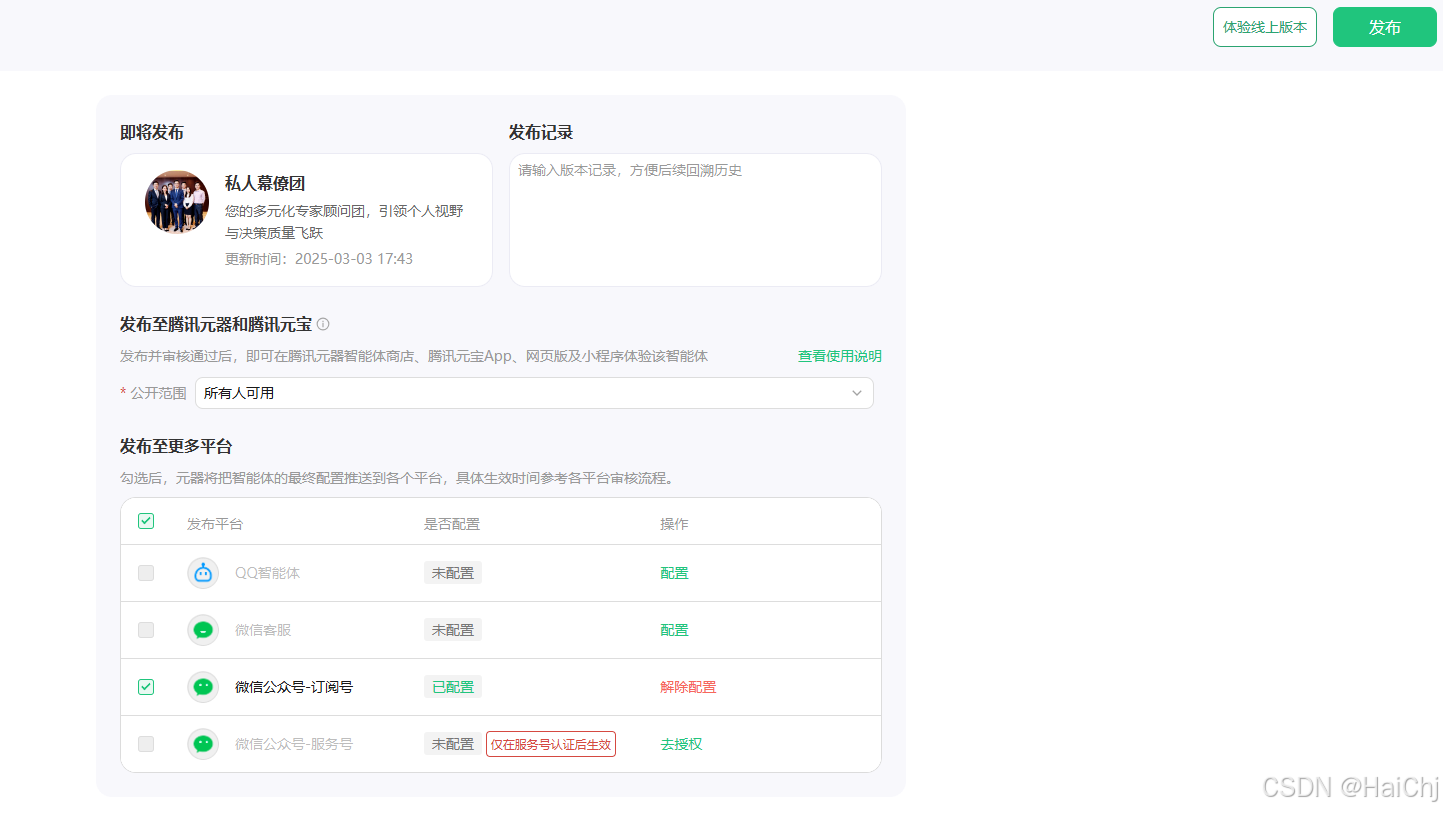Focus the 发布记录 version notes text area
The image size is (1443, 813).
(x=695, y=220)
